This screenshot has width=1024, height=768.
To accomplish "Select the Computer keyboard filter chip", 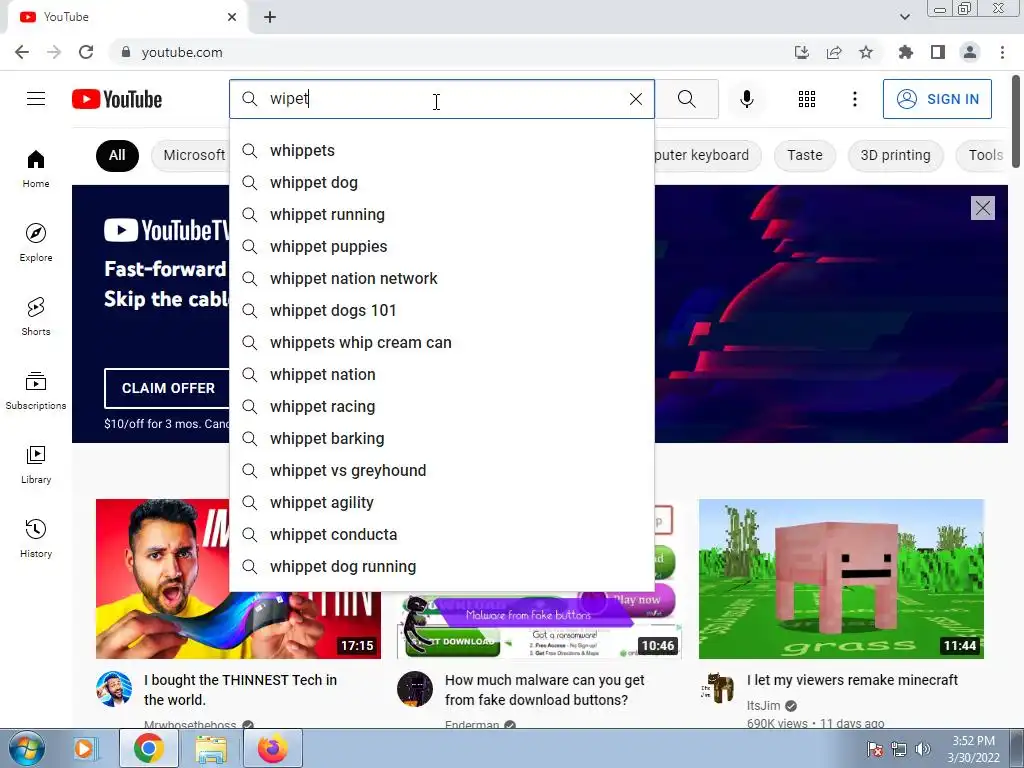I will (707, 155).
